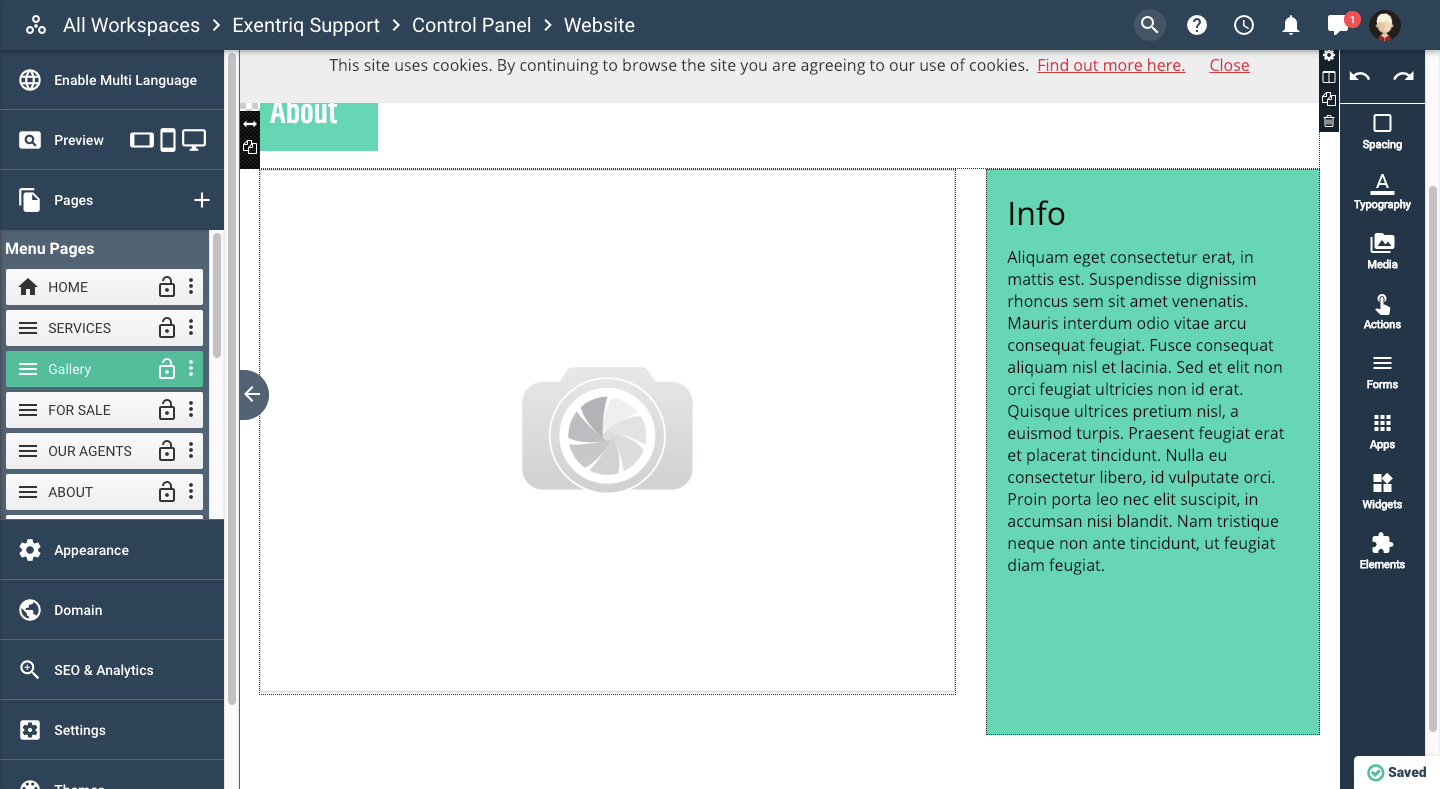Open the Actions panel
The width and height of the screenshot is (1440, 789).
(x=1382, y=311)
